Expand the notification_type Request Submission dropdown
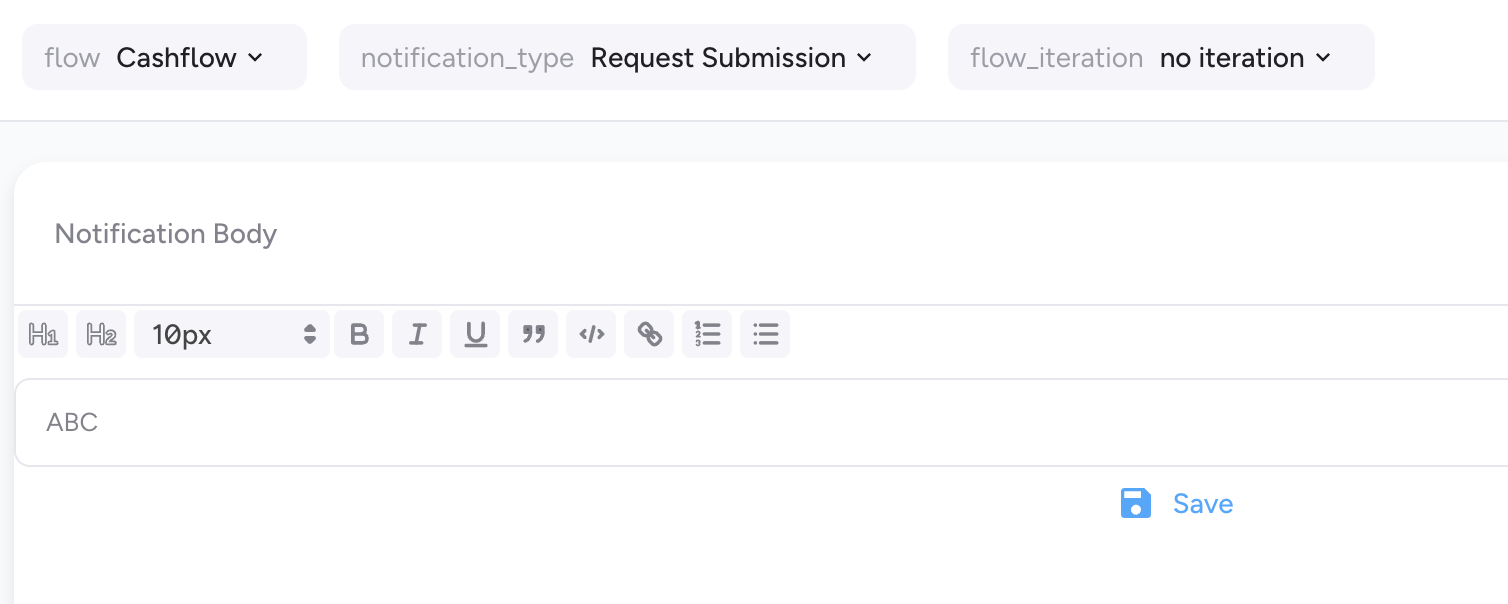Screen dimensions: 1508x604 point(627,58)
